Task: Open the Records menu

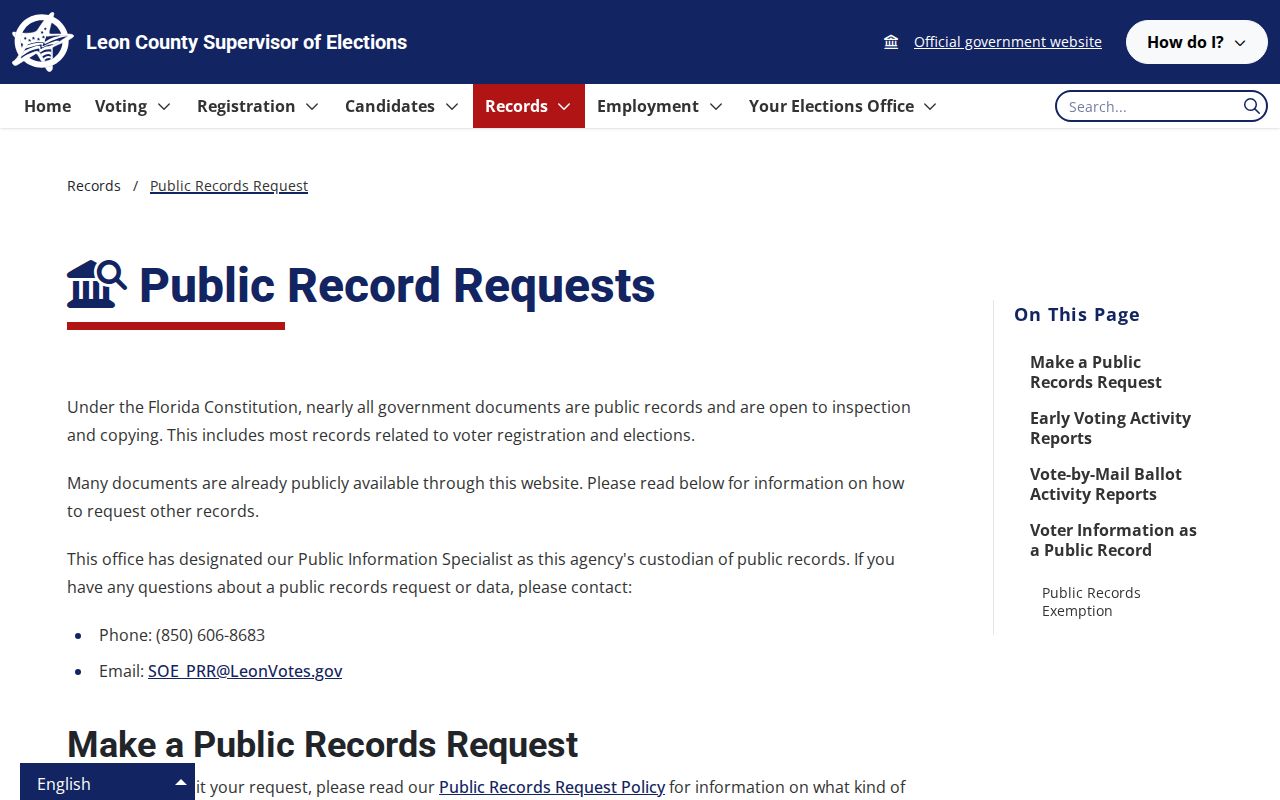Action: click(x=528, y=106)
